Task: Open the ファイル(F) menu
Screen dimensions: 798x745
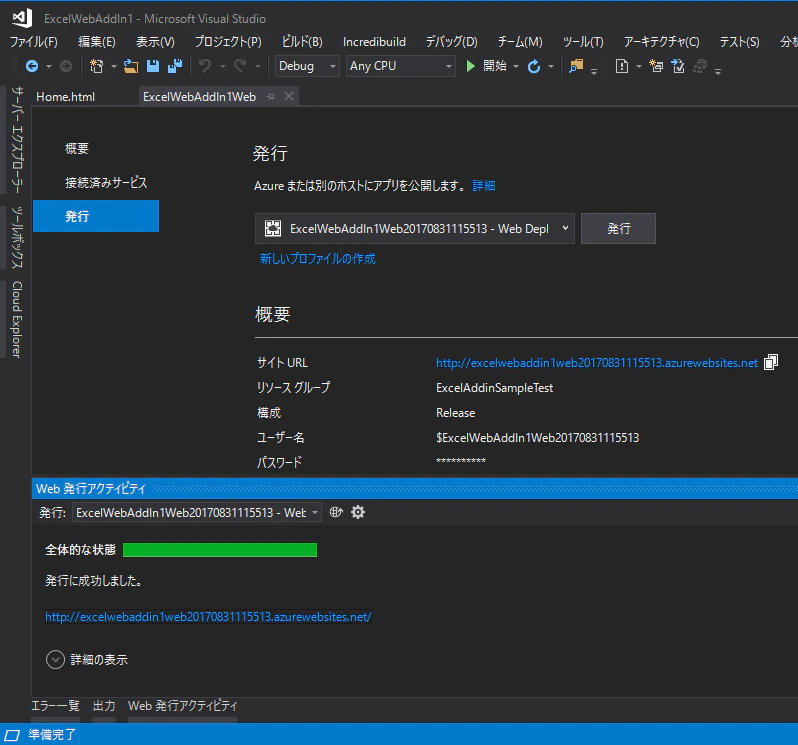Action: (34, 42)
